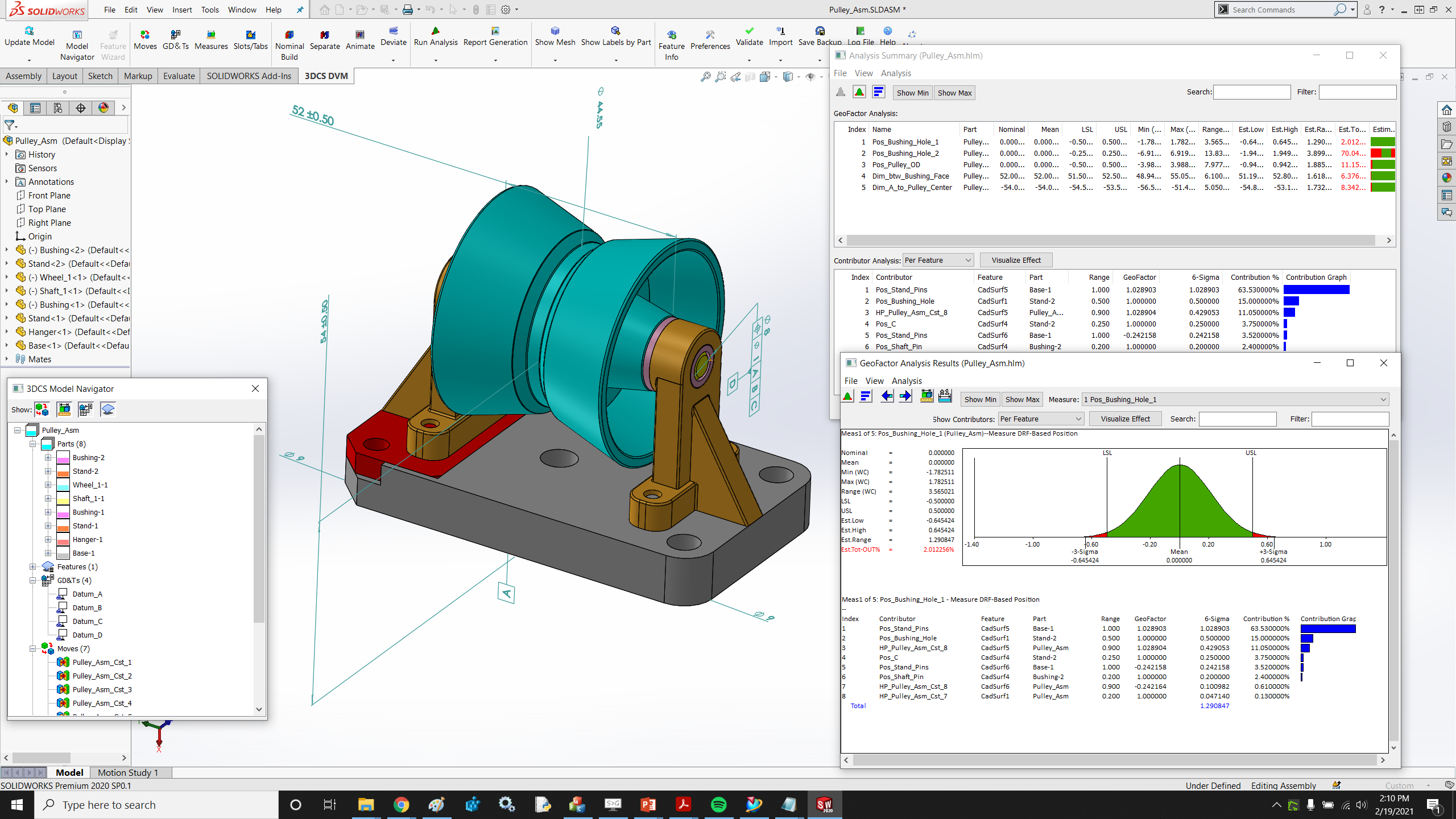Viewport: 1456px width, 819px height.
Task: Open the Measure dropdown for Pos_Bushing_Hole_1
Action: click(x=1383, y=399)
